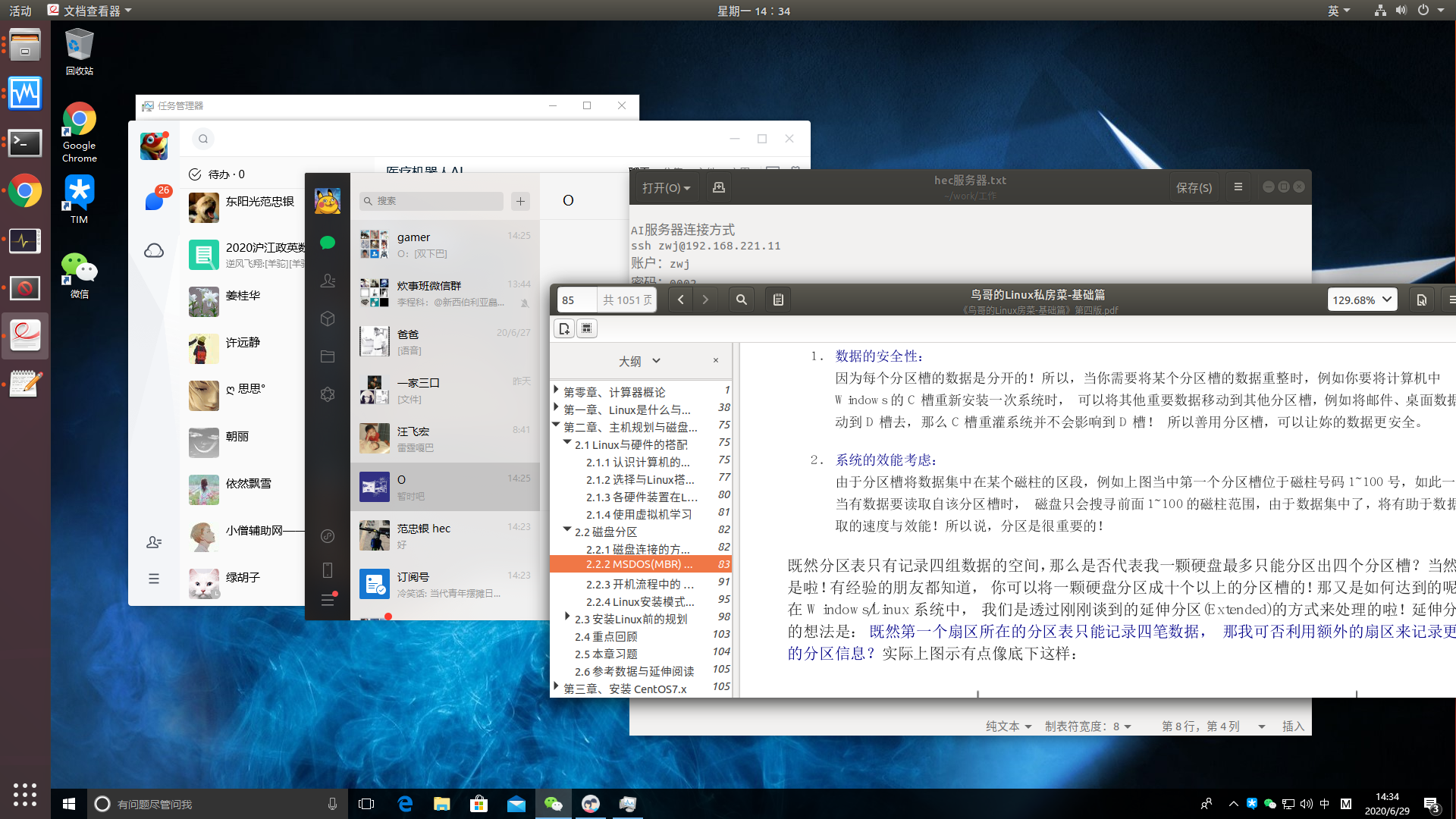Select outline entry 2.2.3 开机流程中的
1456x819 pixels.
639,584
